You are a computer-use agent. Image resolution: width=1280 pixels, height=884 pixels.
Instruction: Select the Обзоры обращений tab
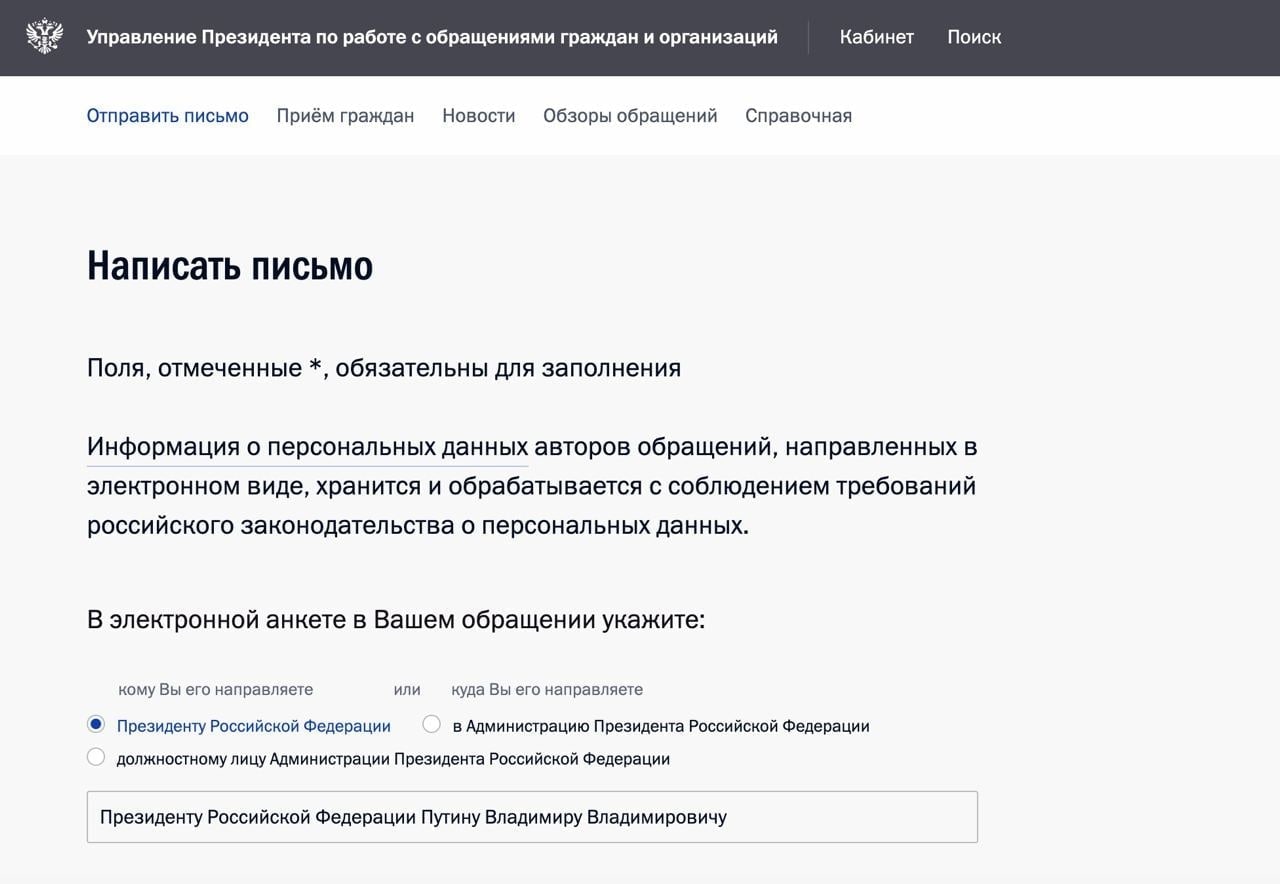click(630, 116)
